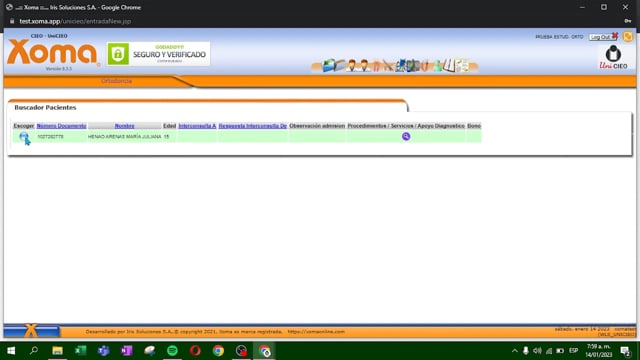Click the Bono column header
The width and height of the screenshot is (640, 360).
[474, 126]
